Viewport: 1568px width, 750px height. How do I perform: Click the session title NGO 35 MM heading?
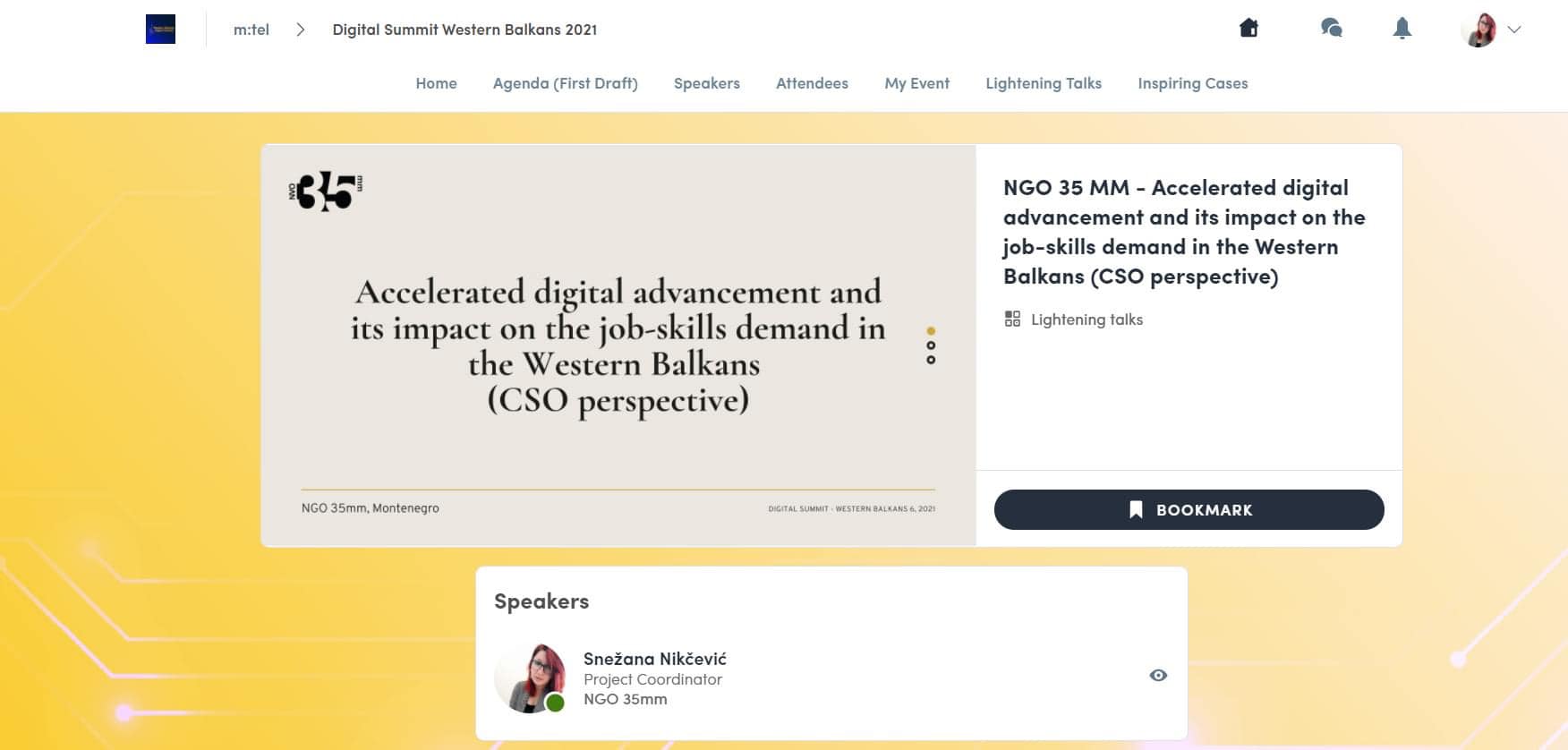click(1184, 232)
